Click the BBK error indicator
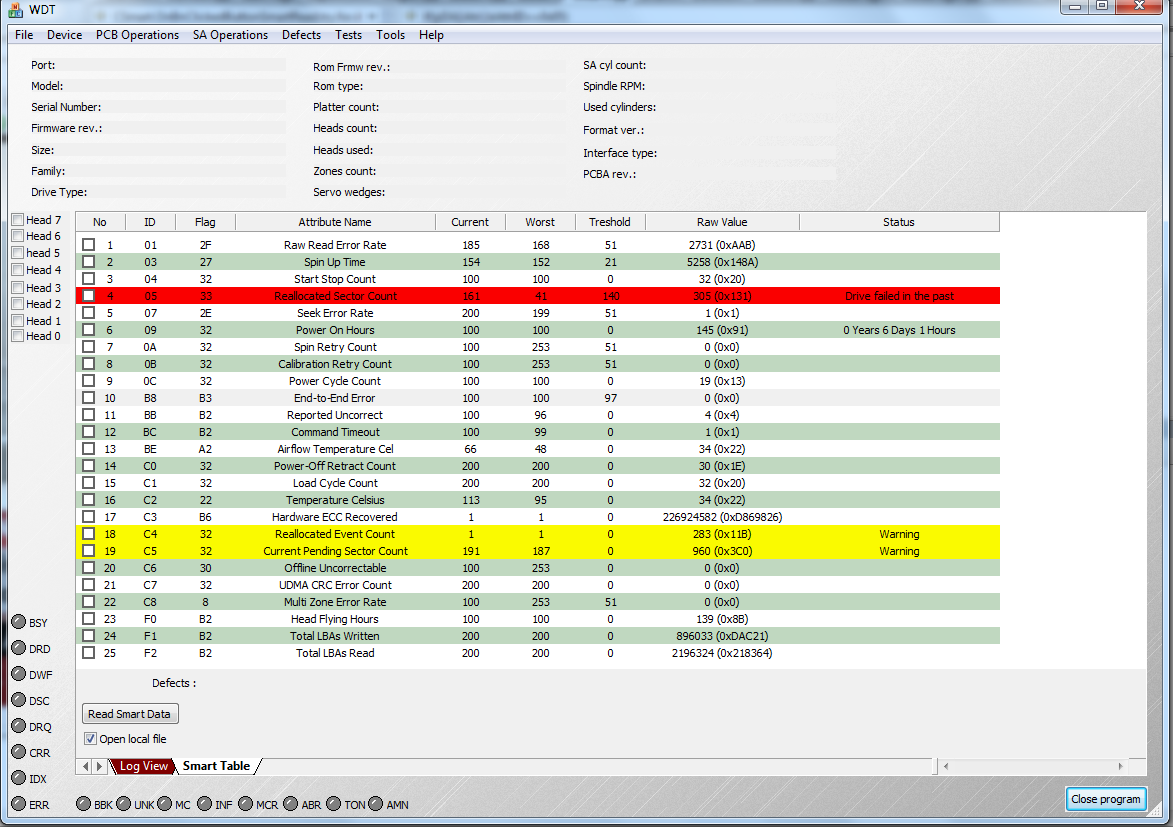 pyautogui.click(x=84, y=804)
